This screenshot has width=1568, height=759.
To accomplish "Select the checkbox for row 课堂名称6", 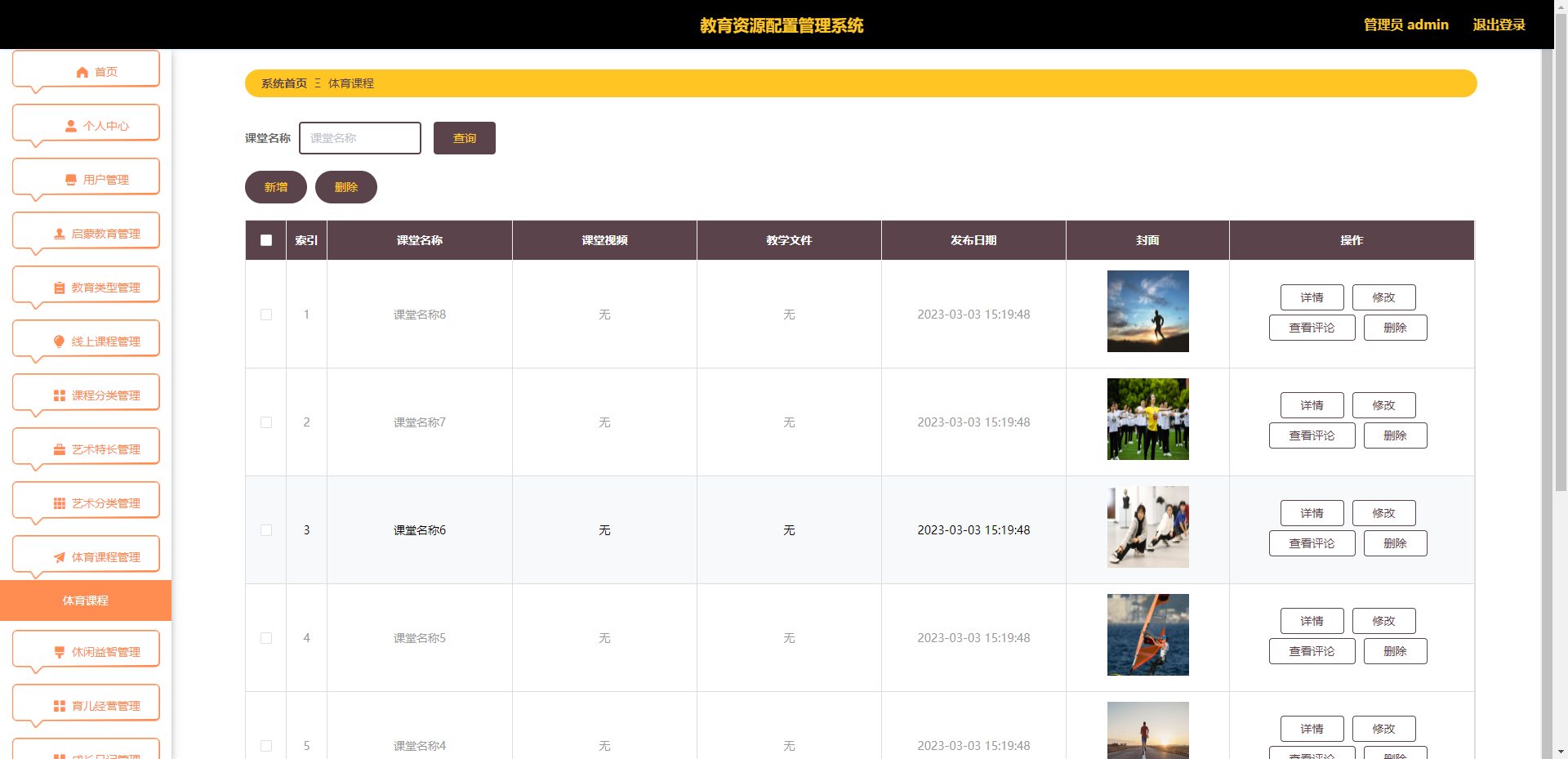I will point(266,530).
